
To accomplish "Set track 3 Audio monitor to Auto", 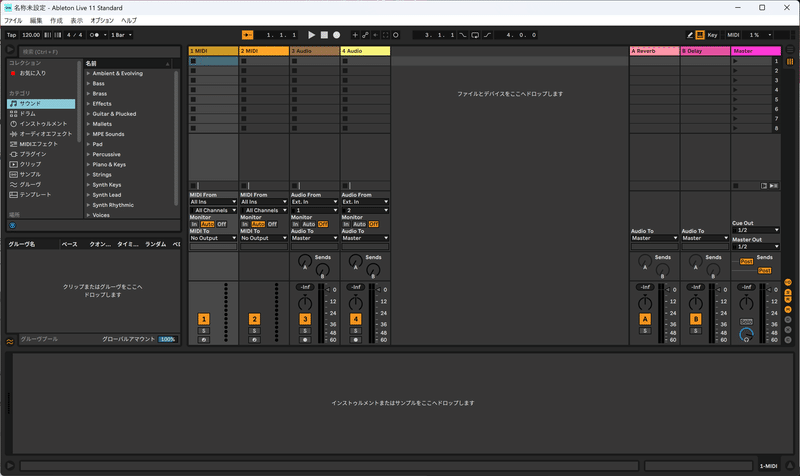I will [309, 224].
